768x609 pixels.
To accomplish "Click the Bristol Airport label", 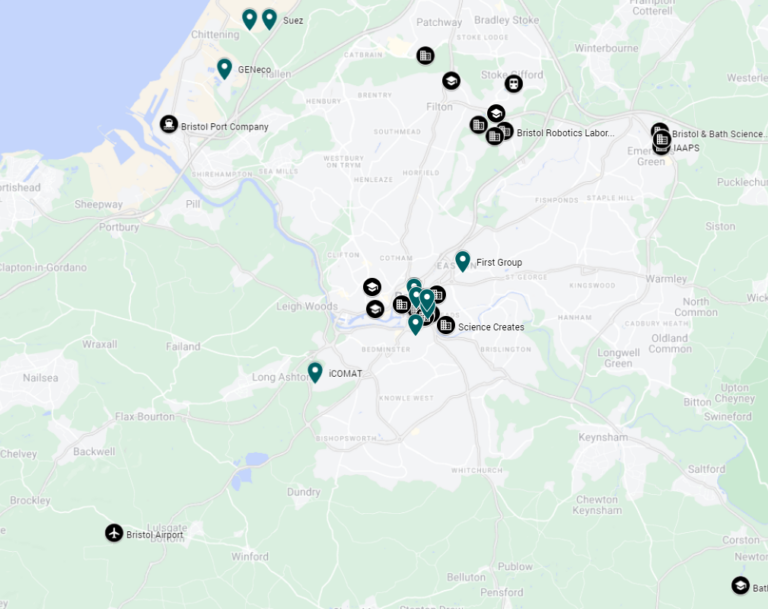I will click(155, 535).
